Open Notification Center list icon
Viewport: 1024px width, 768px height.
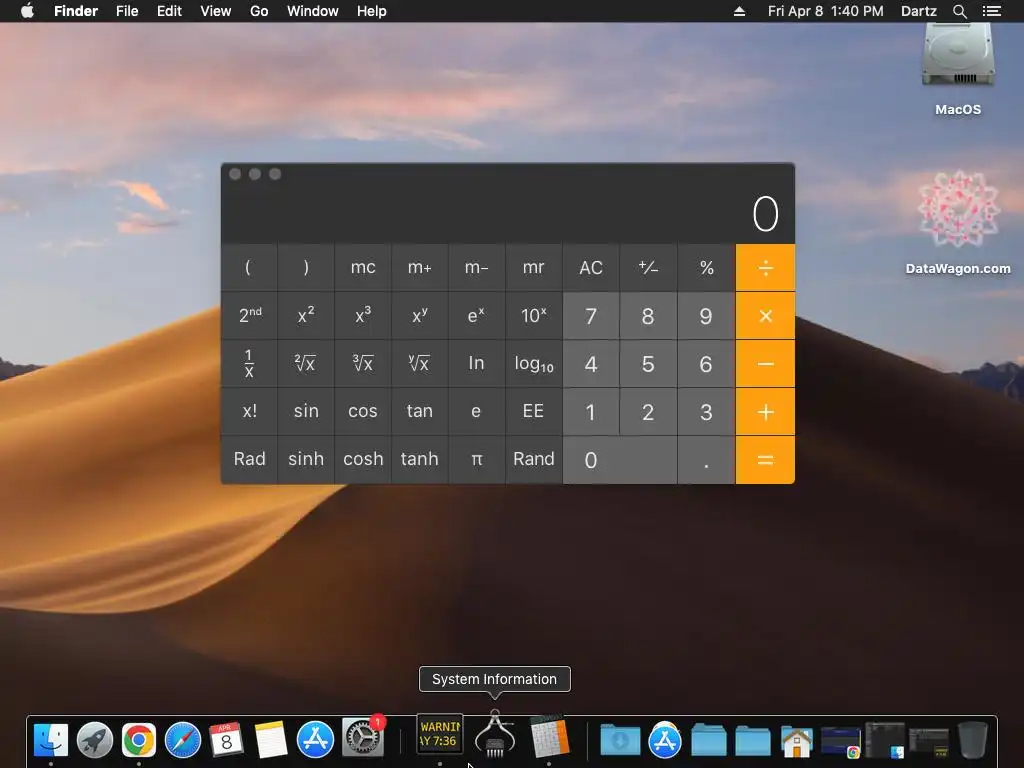[992, 11]
